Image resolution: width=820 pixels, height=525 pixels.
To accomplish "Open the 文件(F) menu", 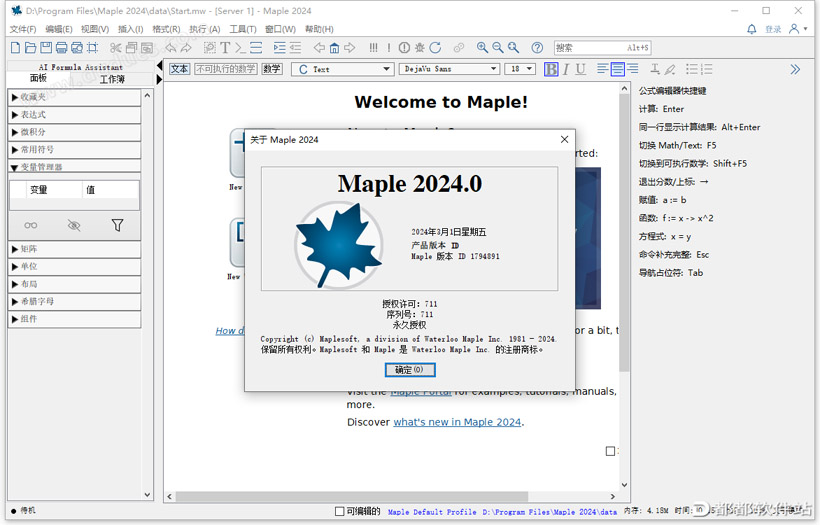I will pos(23,29).
